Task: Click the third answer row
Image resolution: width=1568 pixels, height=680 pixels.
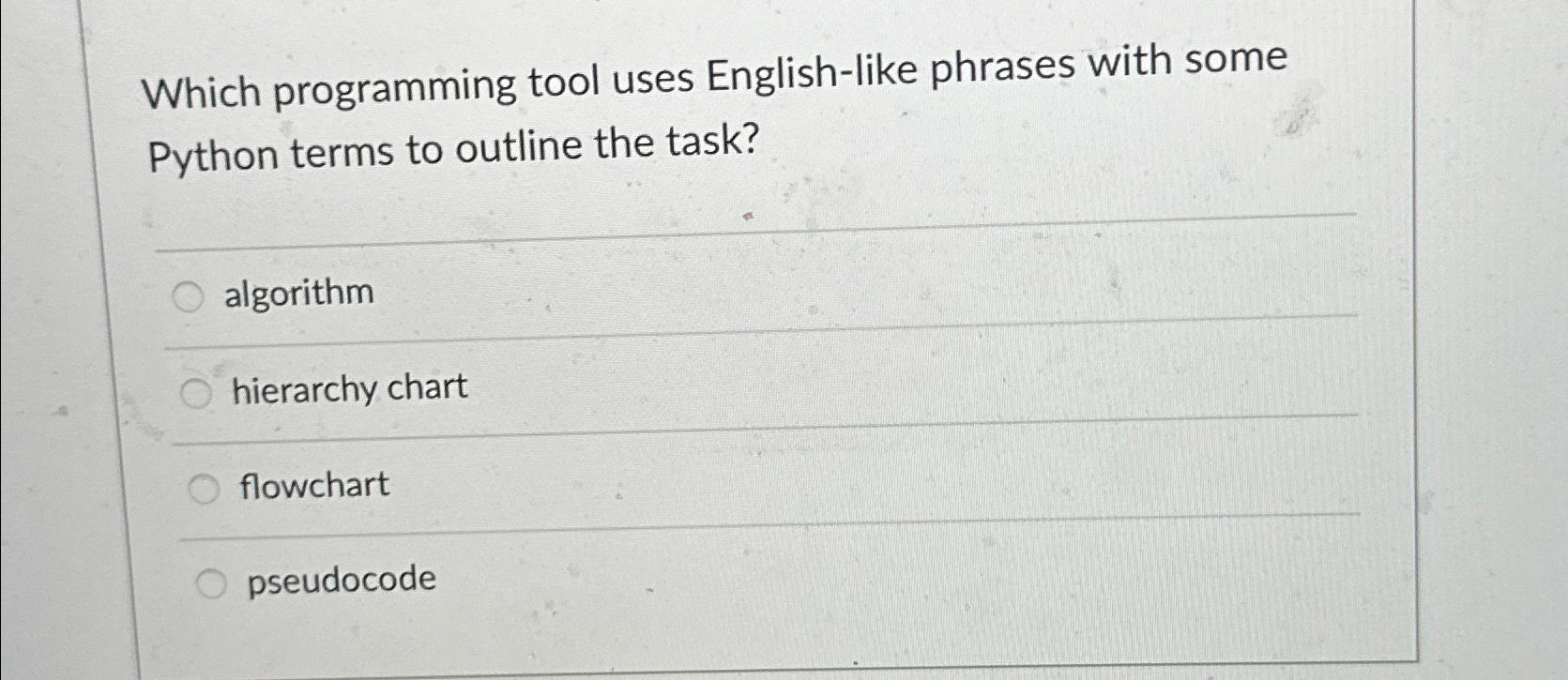Action: click(x=657, y=486)
